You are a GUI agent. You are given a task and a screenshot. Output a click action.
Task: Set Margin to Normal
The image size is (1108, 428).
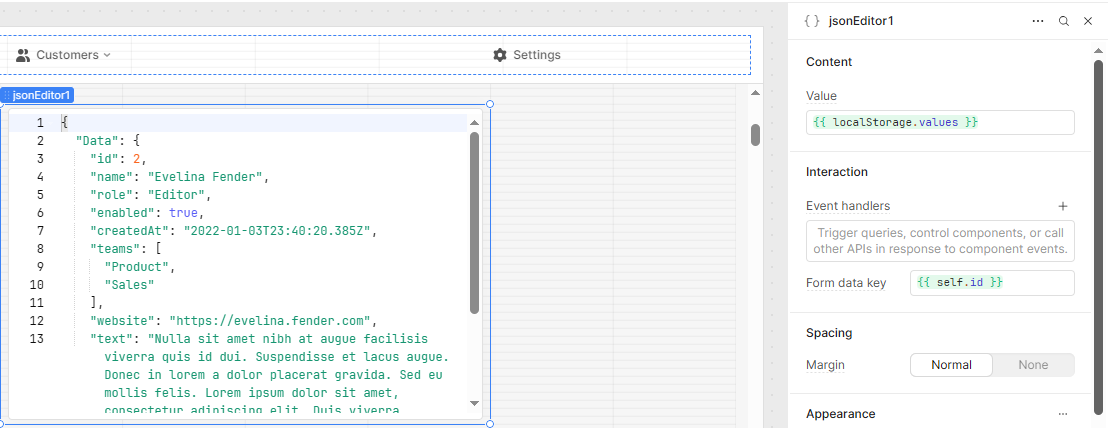tap(951, 365)
